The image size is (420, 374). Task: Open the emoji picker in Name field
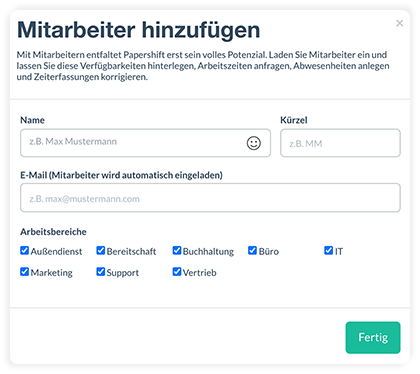click(254, 143)
